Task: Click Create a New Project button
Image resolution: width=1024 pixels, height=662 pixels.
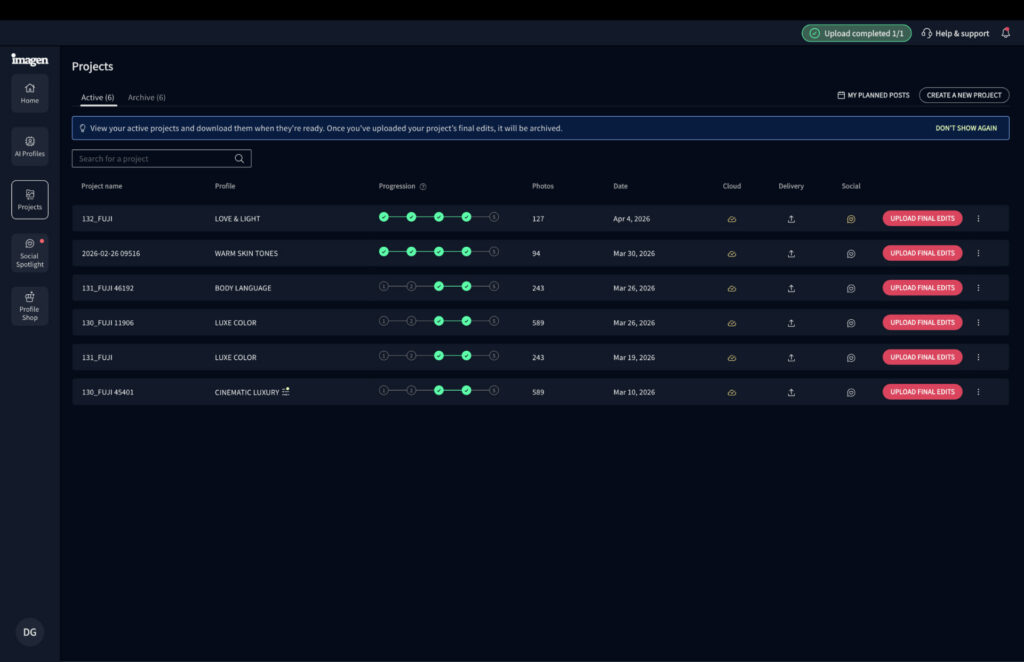Action: pos(964,95)
